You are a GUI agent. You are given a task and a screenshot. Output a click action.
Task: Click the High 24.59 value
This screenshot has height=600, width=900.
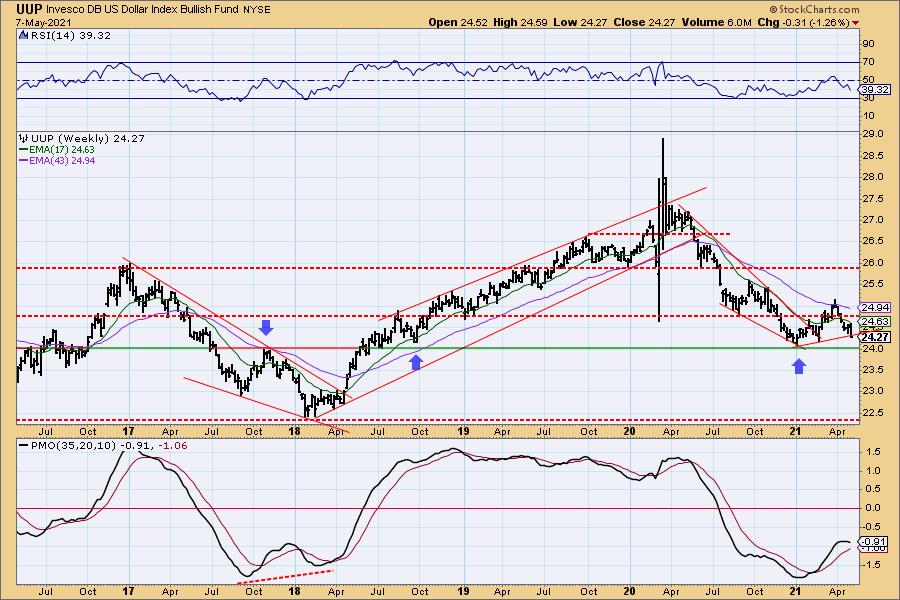click(520, 22)
